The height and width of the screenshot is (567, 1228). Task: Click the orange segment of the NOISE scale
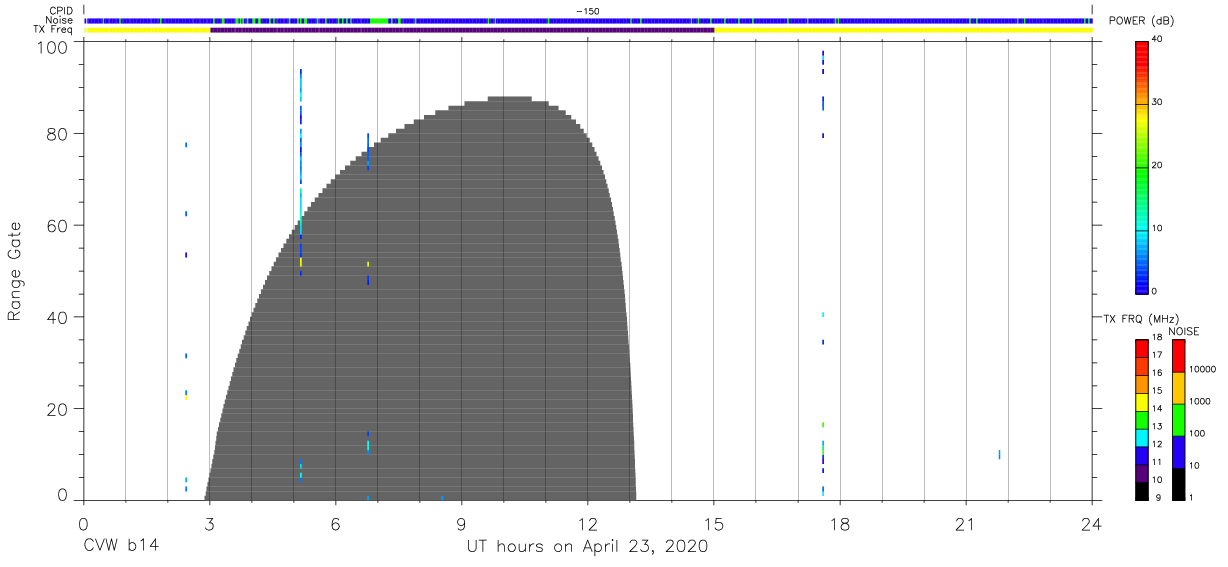(1178, 388)
